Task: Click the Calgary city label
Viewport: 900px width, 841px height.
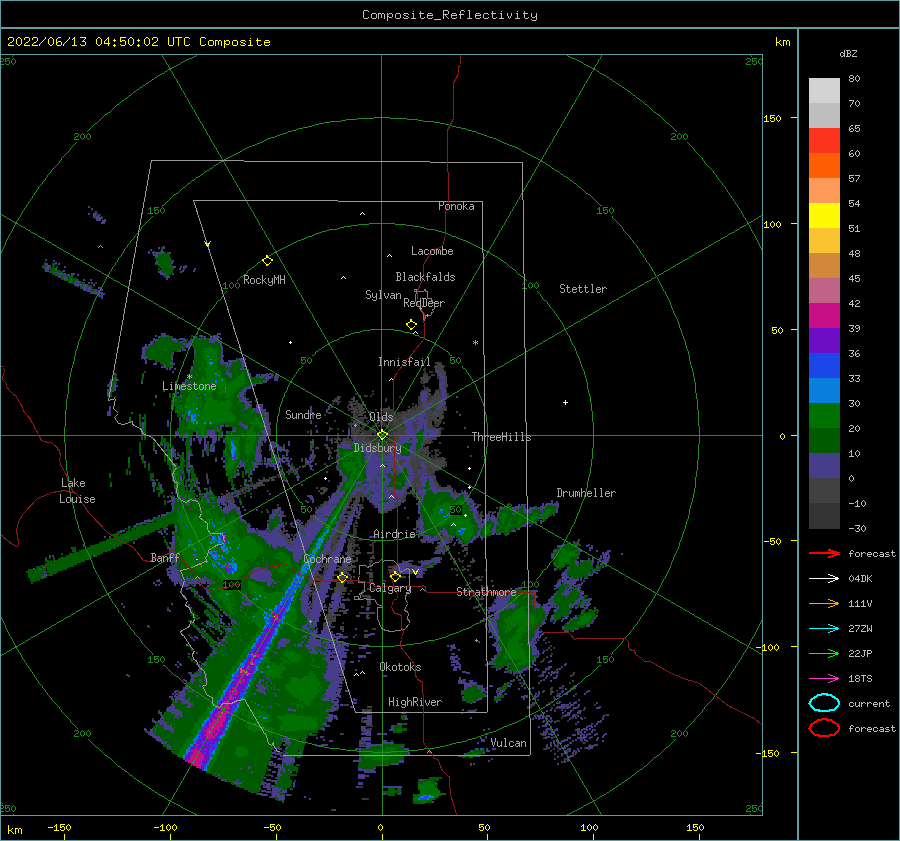Action: coord(390,588)
